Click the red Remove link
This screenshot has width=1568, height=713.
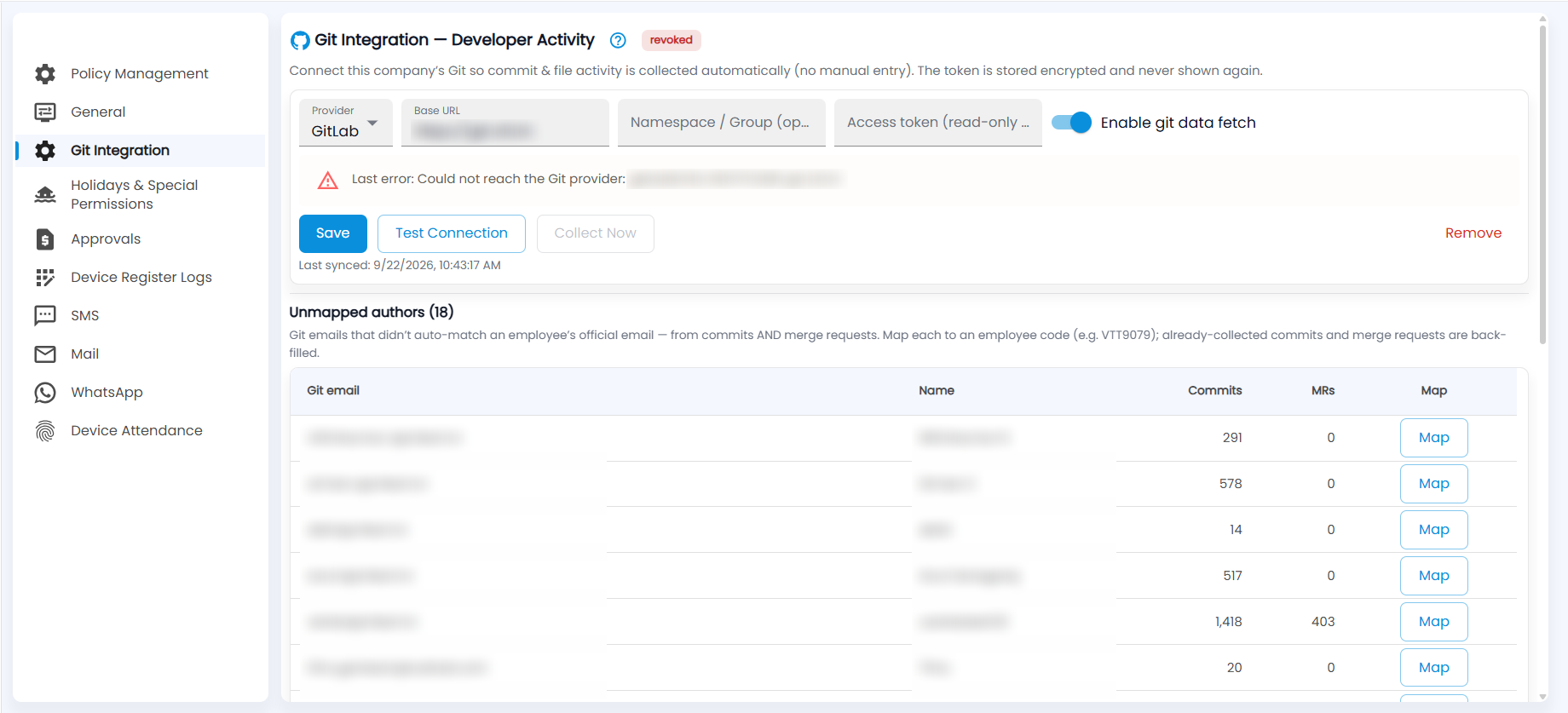tap(1473, 233)
